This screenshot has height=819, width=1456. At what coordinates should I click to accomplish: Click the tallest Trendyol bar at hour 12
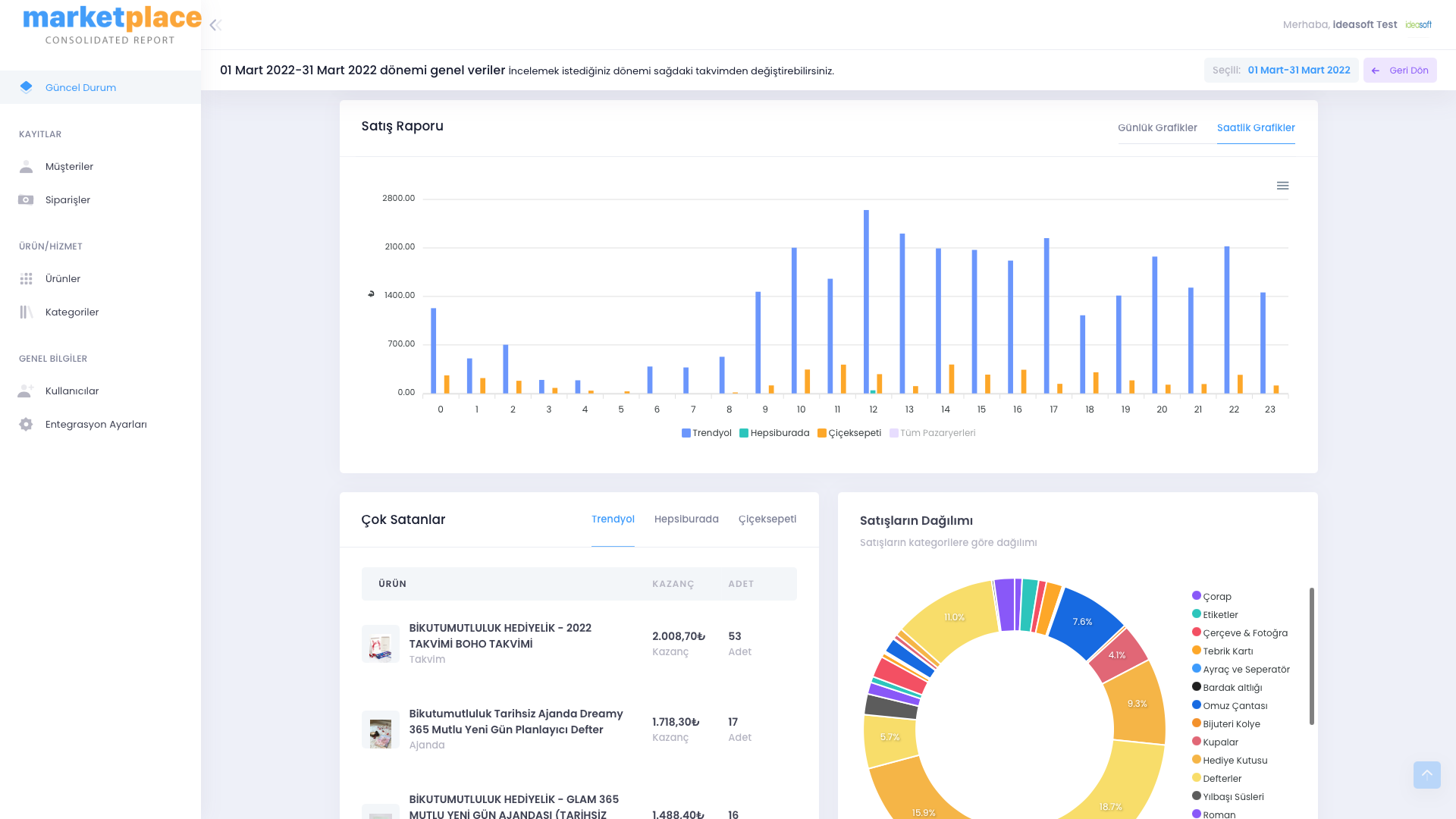[x=866, y=302]
